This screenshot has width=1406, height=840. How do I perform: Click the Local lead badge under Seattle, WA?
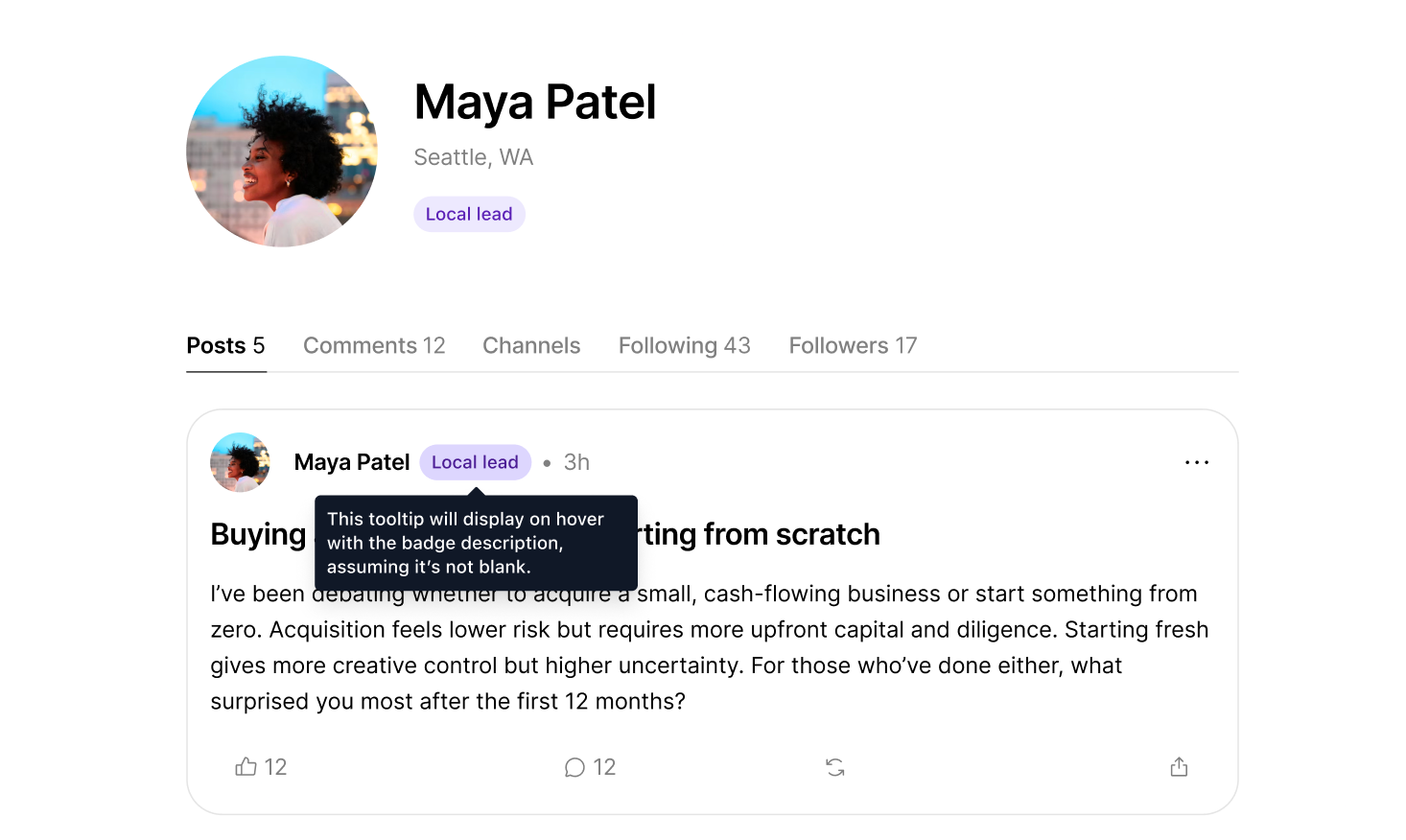pyautogui.click(x=469, y=214)
